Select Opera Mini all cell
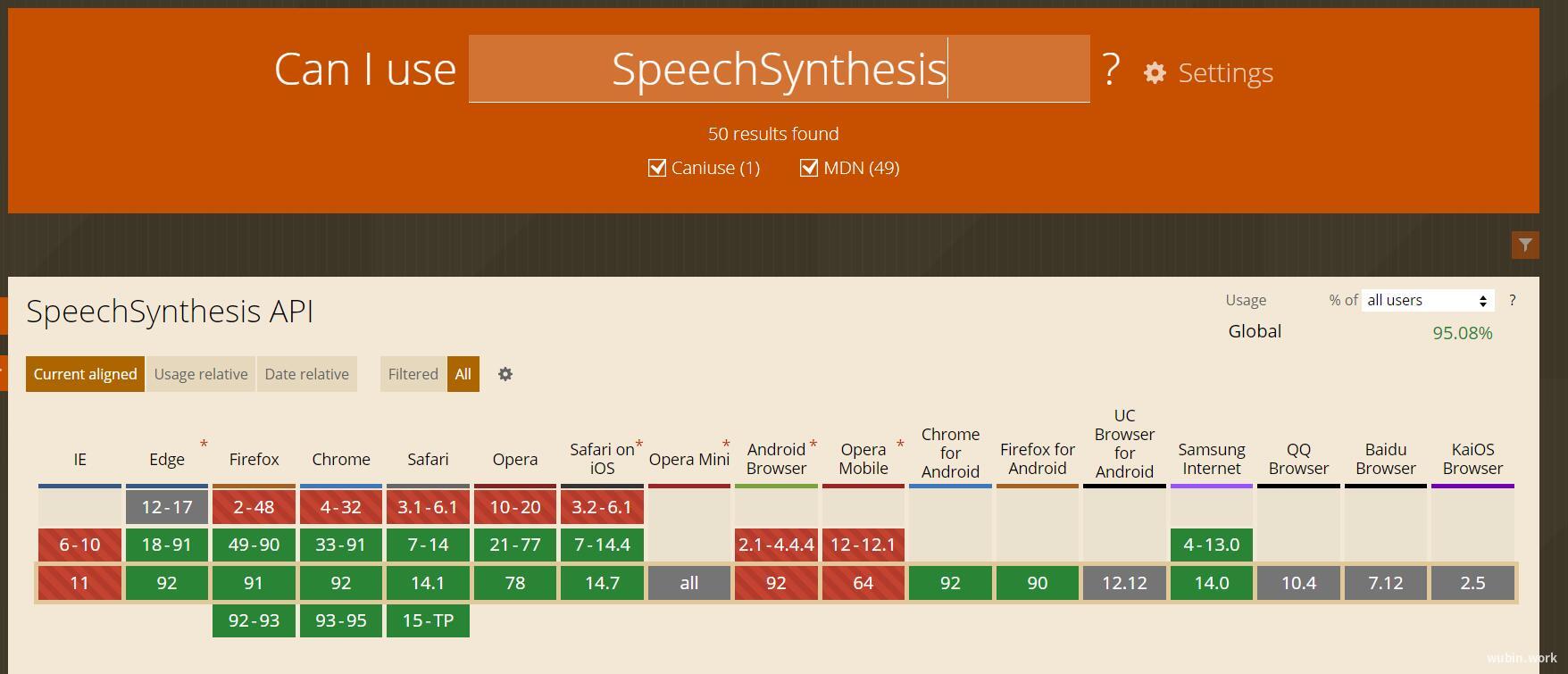 point(689,583)
